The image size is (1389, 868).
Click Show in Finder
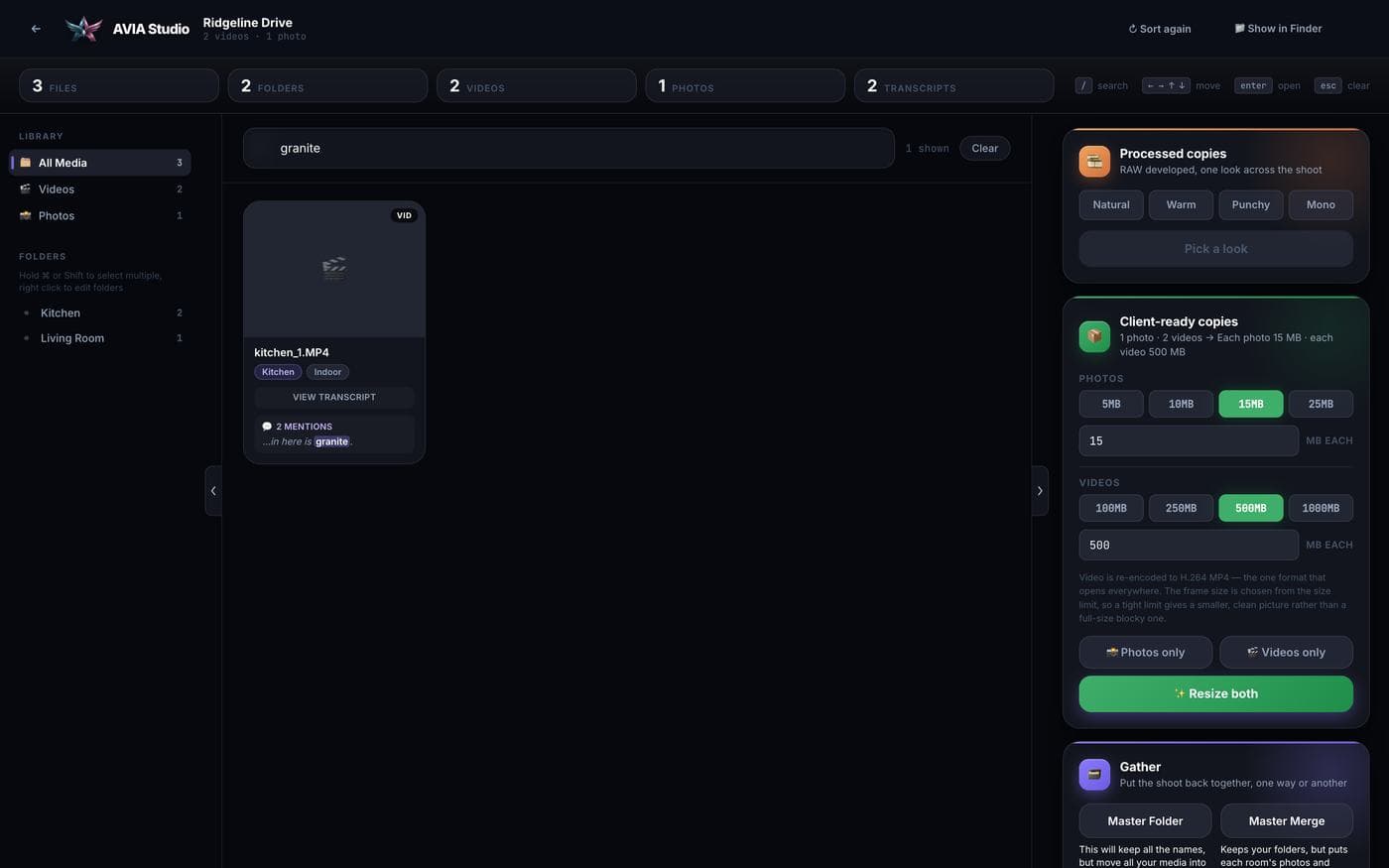click(1278, 29)
